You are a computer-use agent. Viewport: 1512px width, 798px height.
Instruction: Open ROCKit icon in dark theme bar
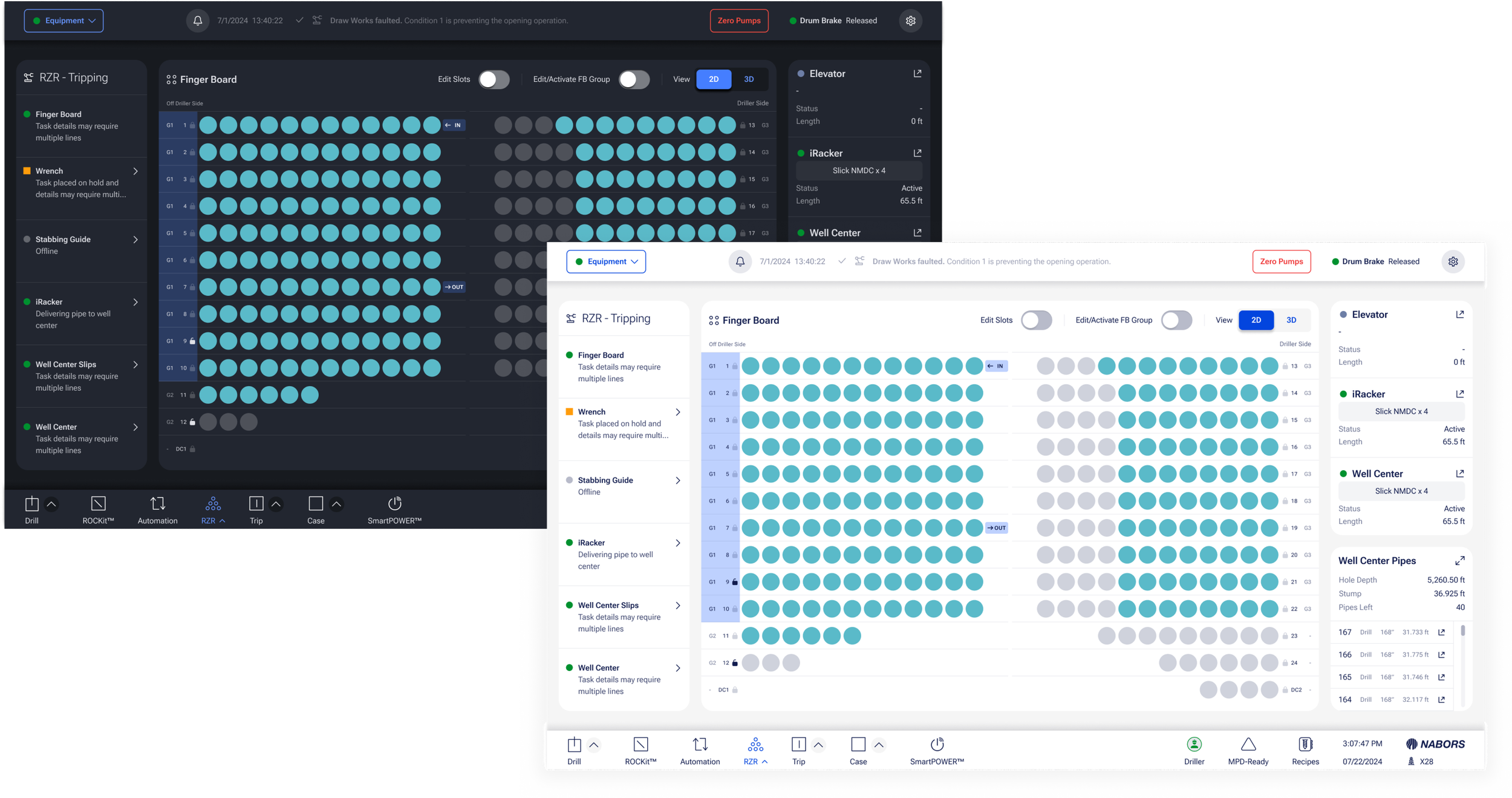pos(98,504)
